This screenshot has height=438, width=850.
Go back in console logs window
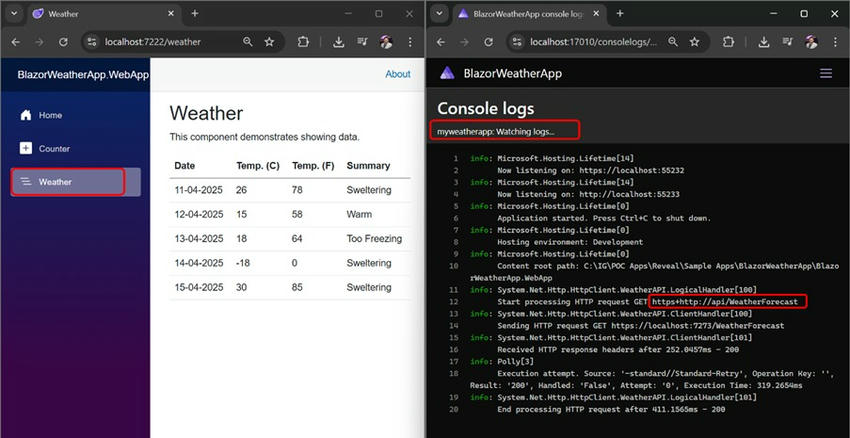coord(441,42)
